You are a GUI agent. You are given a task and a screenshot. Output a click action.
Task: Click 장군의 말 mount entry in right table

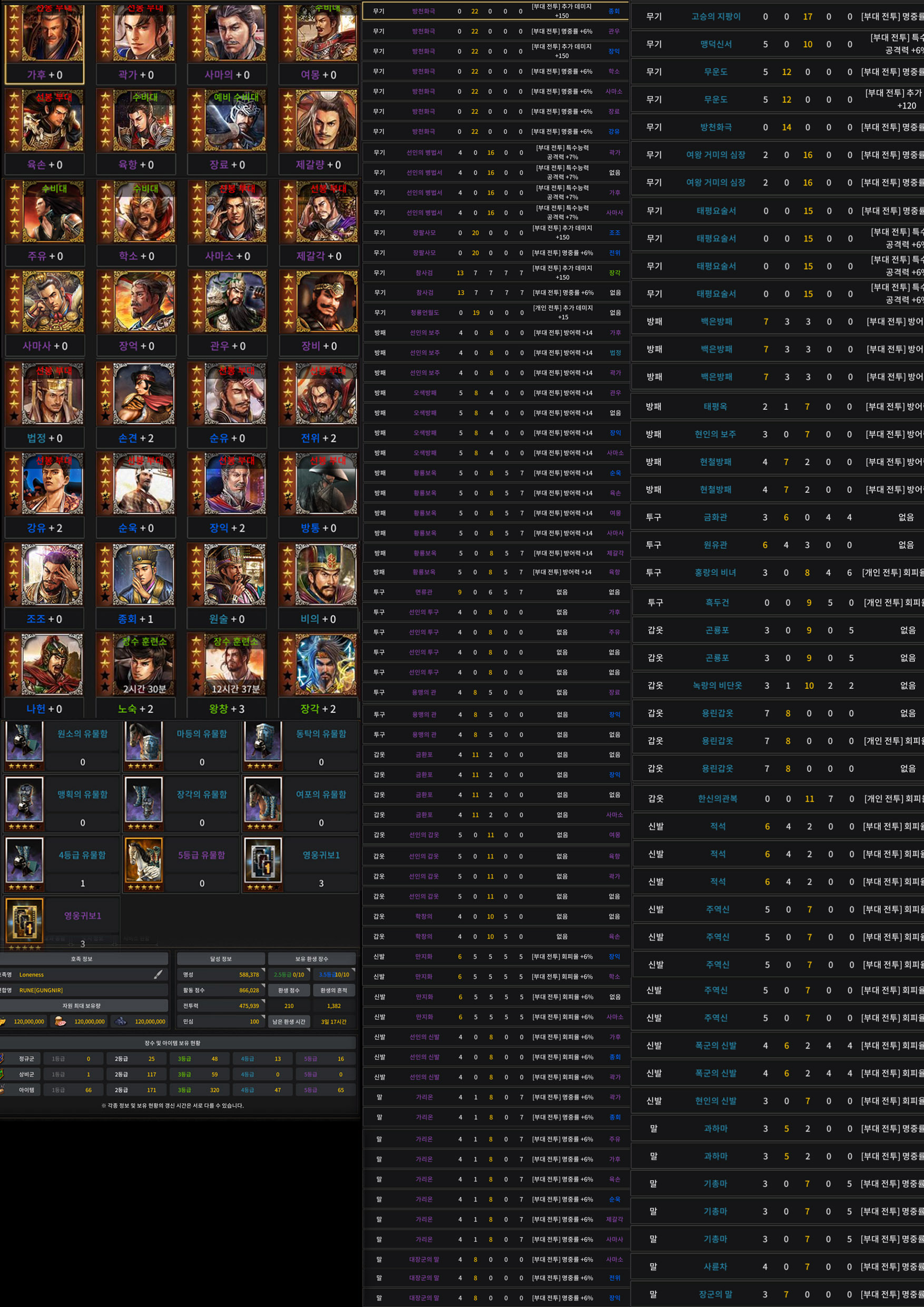point(715,1294)
